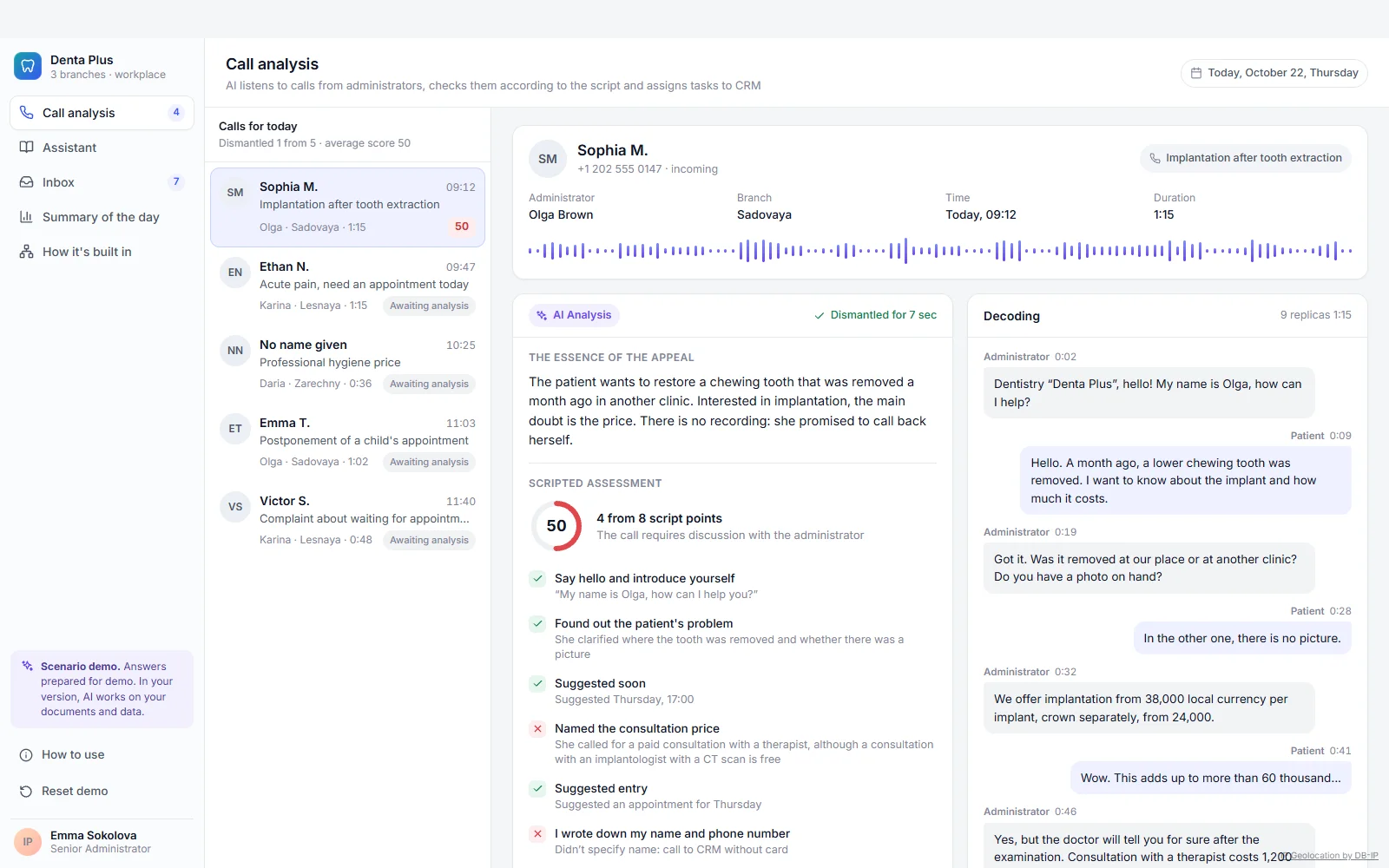Click the Today, October 22, Thursday date button
The image size is (1389, 868).
click(1274, 73)
